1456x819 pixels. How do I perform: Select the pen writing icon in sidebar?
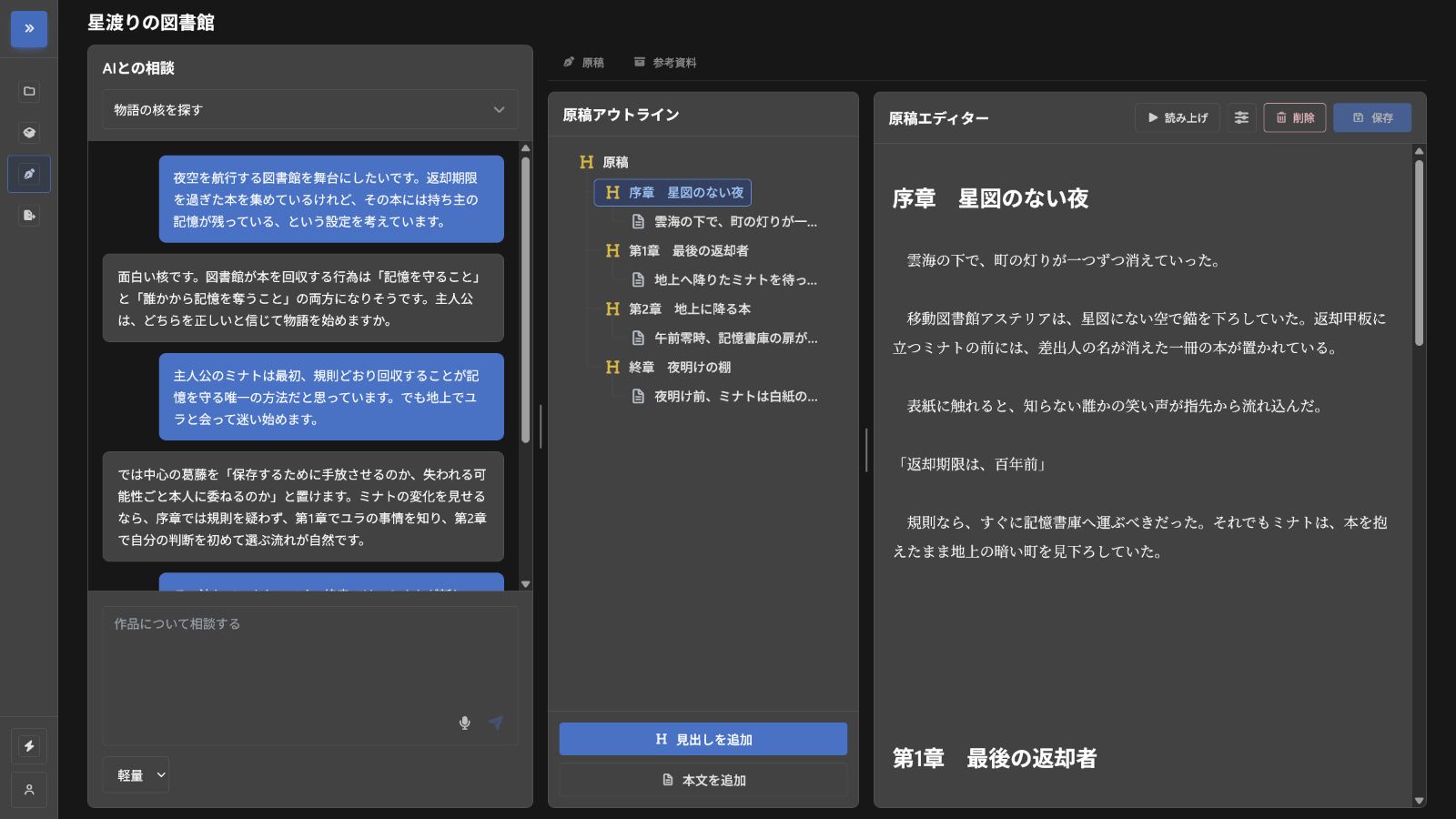pos(29,174)
